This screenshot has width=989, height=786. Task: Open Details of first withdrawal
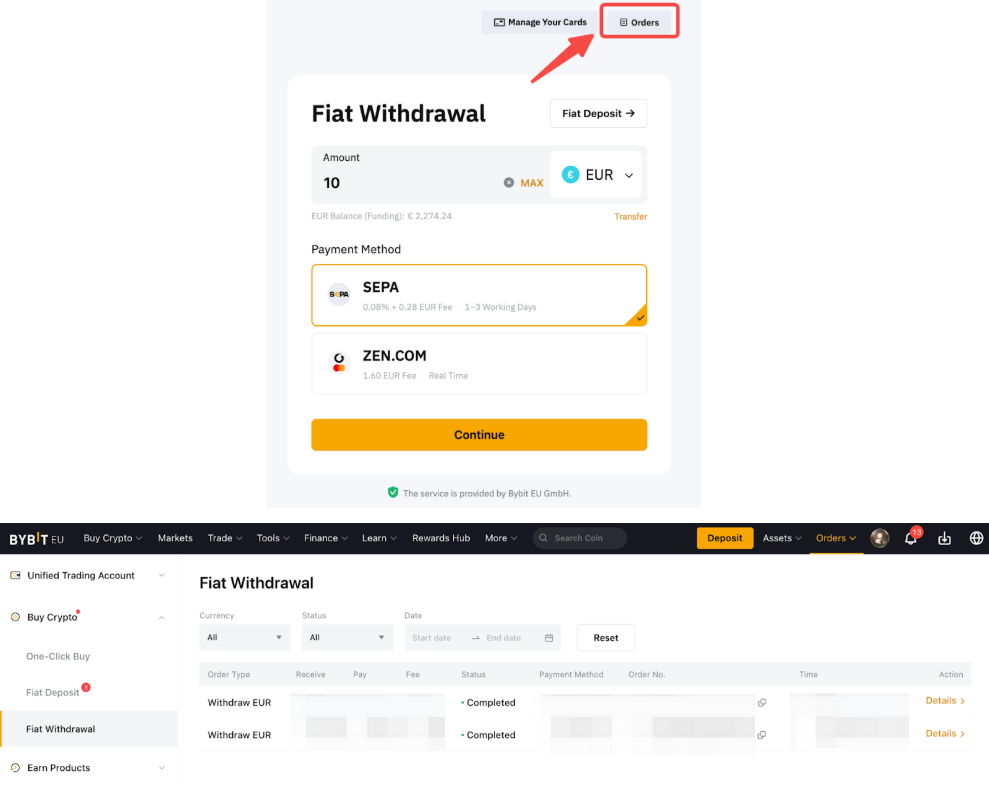point(944,701)
